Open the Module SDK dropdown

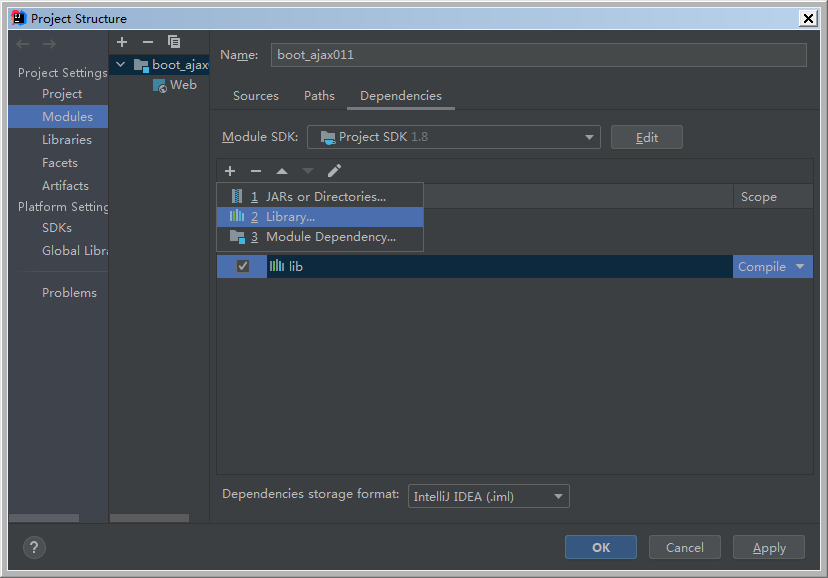[x=454, y=137]
